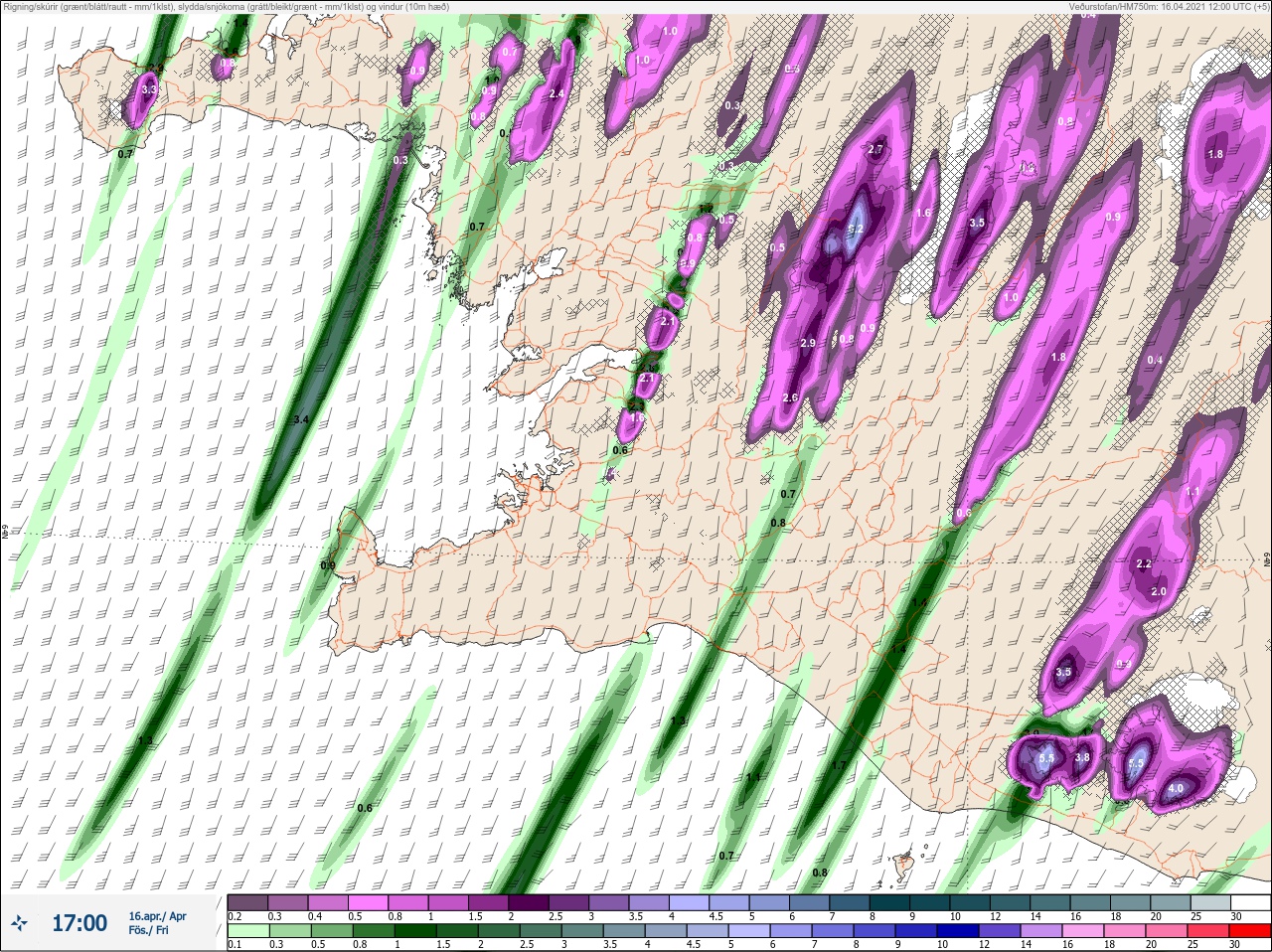Click the star-shaped logo beside 17:00
Viewport: 1272px width, 952px height.
pyautogui.click(x=20, y=923)
